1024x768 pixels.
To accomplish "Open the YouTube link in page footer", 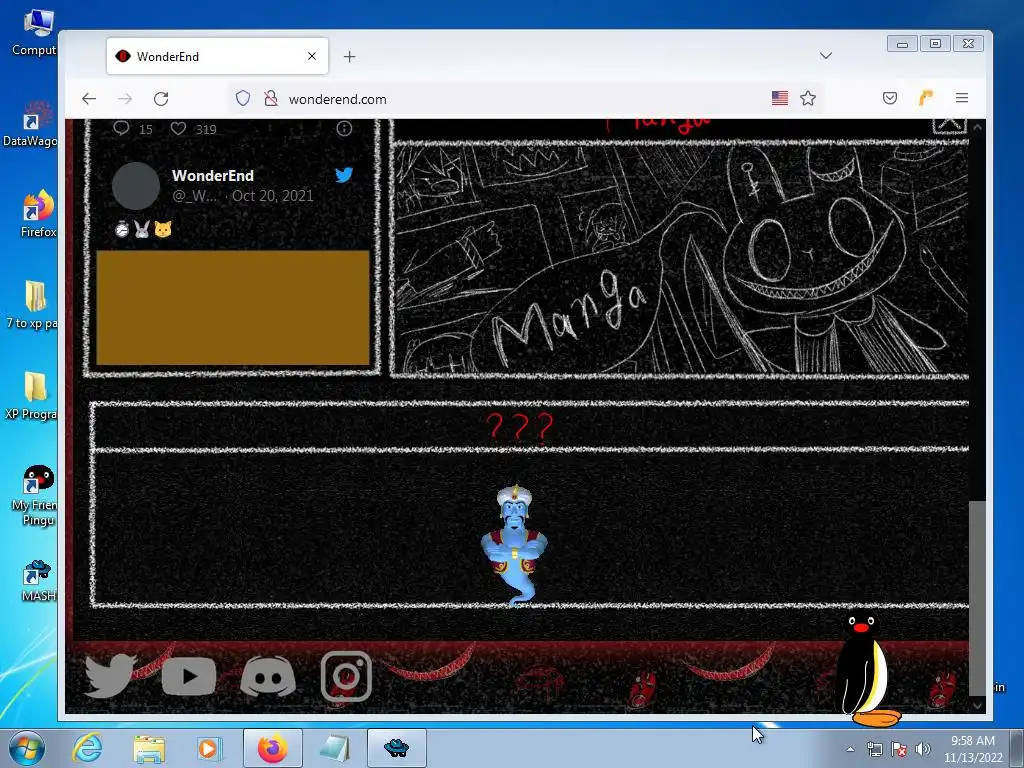I will click(x=189, y=677).
